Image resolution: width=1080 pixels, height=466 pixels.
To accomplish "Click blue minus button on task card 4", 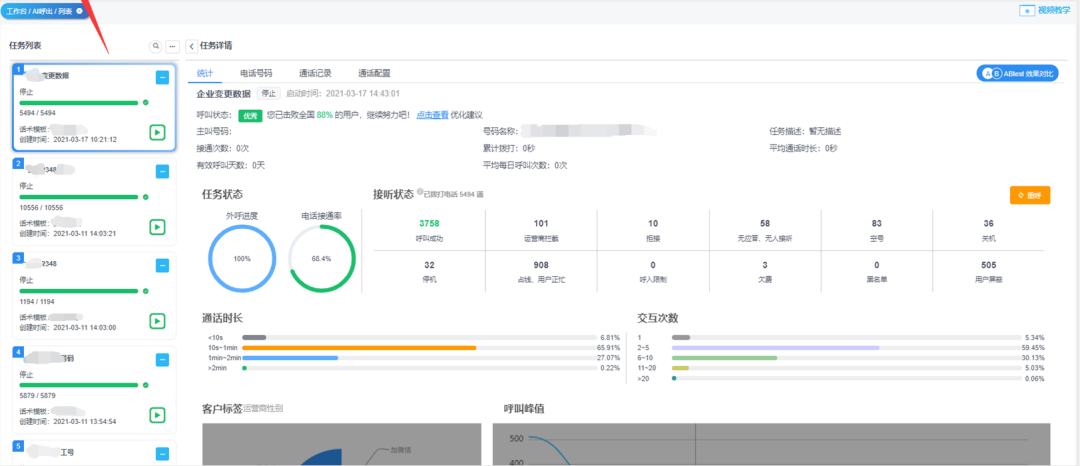I will coord(163,359).
